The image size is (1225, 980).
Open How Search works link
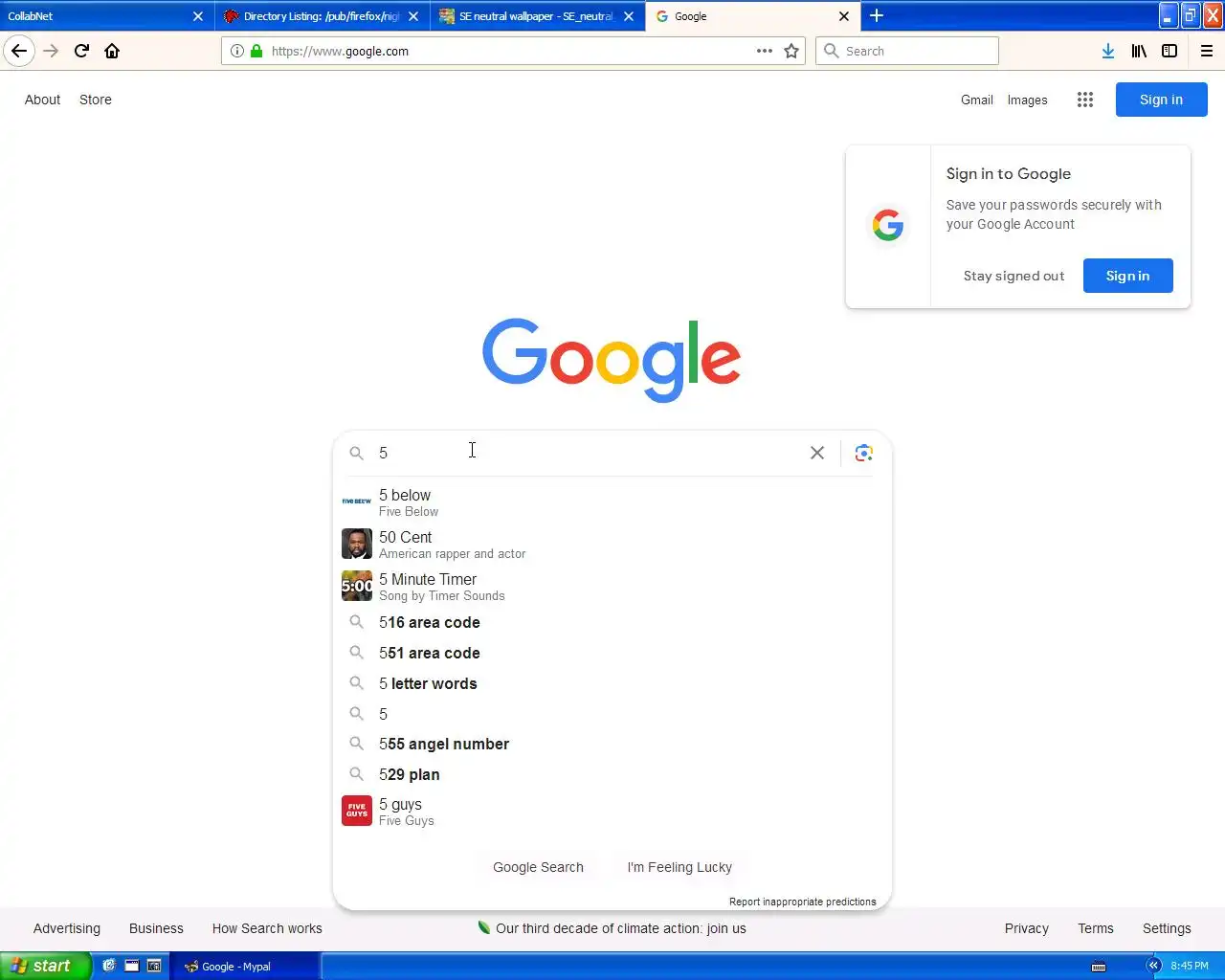point(267,928)
